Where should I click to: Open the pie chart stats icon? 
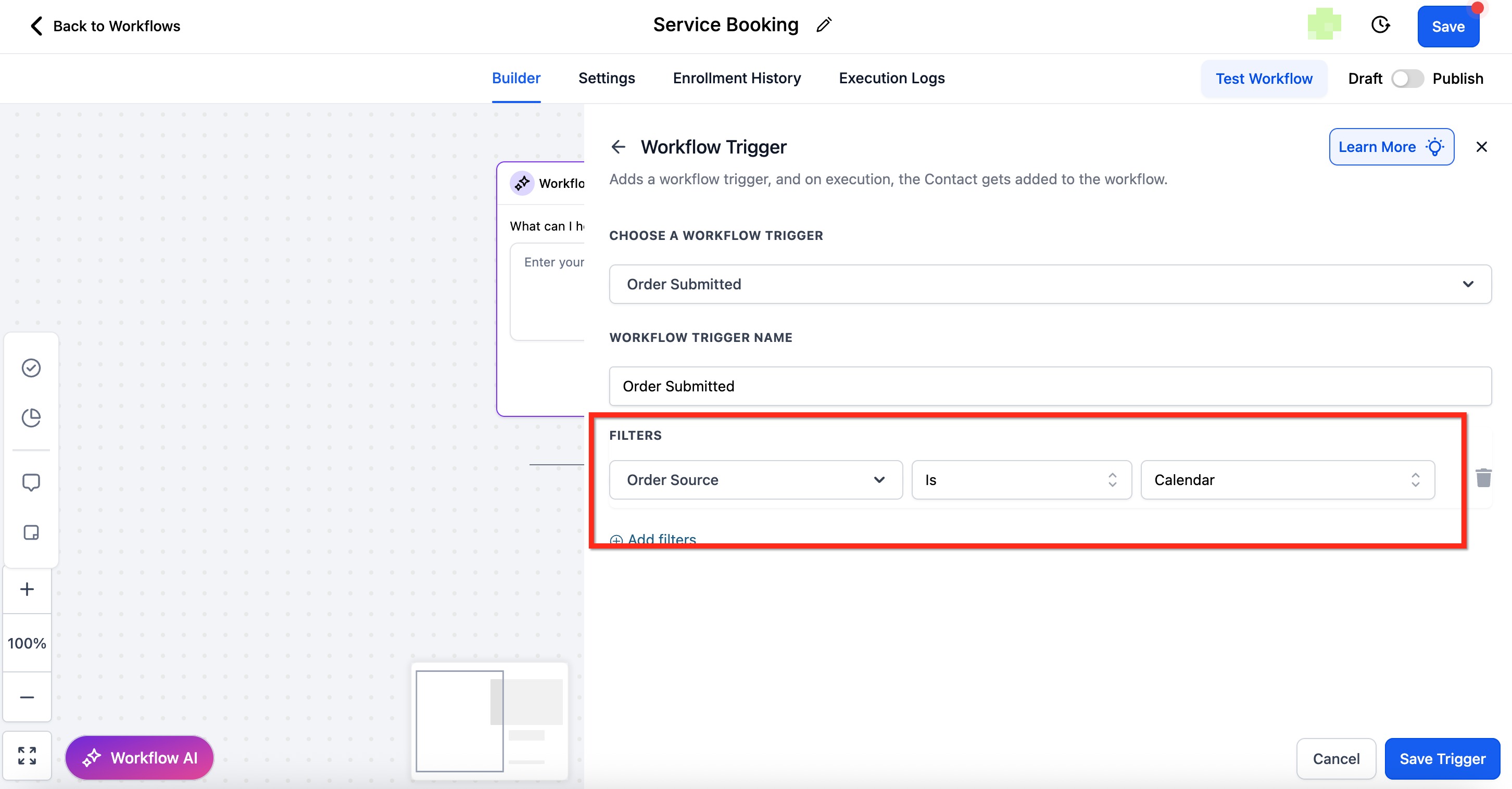[31, 418]
